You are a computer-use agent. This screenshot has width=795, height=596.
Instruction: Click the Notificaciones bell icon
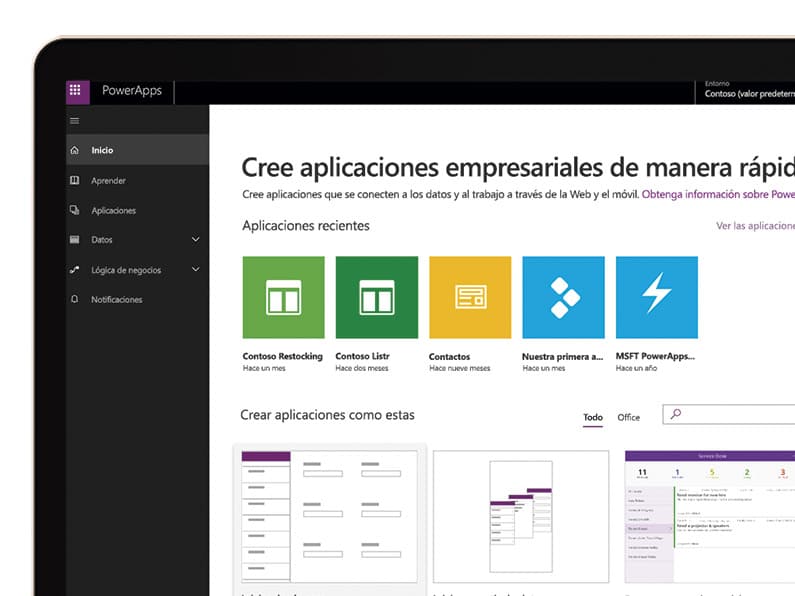coord(75,299)
